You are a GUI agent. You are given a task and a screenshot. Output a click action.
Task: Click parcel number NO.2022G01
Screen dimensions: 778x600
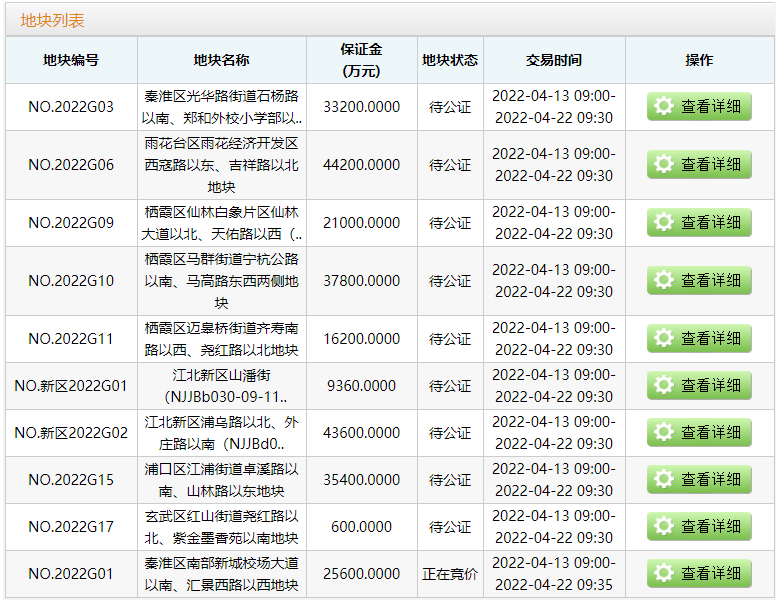pyautogui.click(x=71, y=574)
